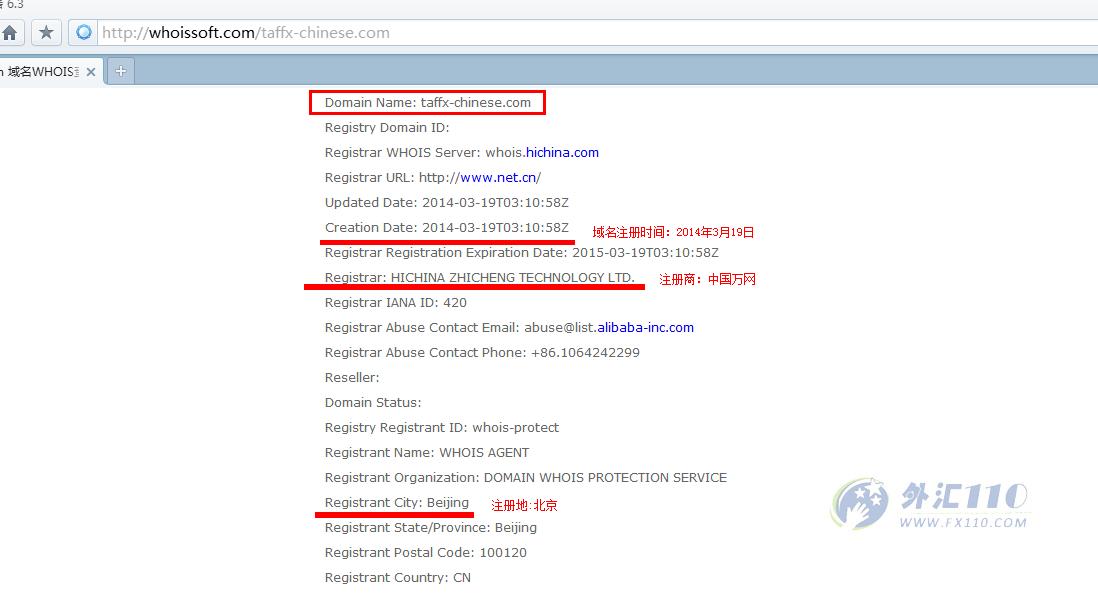Click the Registrar Abuse Contact Phone line
1098x594 pixels.
coord(482,353)
